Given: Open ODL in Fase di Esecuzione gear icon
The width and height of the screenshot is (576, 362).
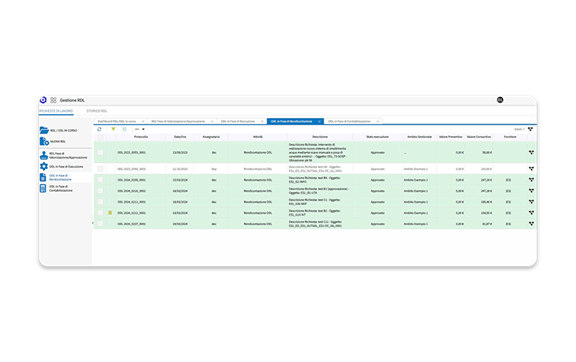Looking at the screenshot, I should pyautogui.click(x=44, y=166).
